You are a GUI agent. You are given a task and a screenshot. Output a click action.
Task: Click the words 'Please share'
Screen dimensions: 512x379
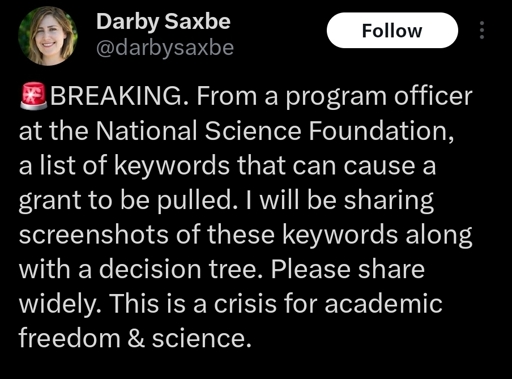tap(348, 269)
